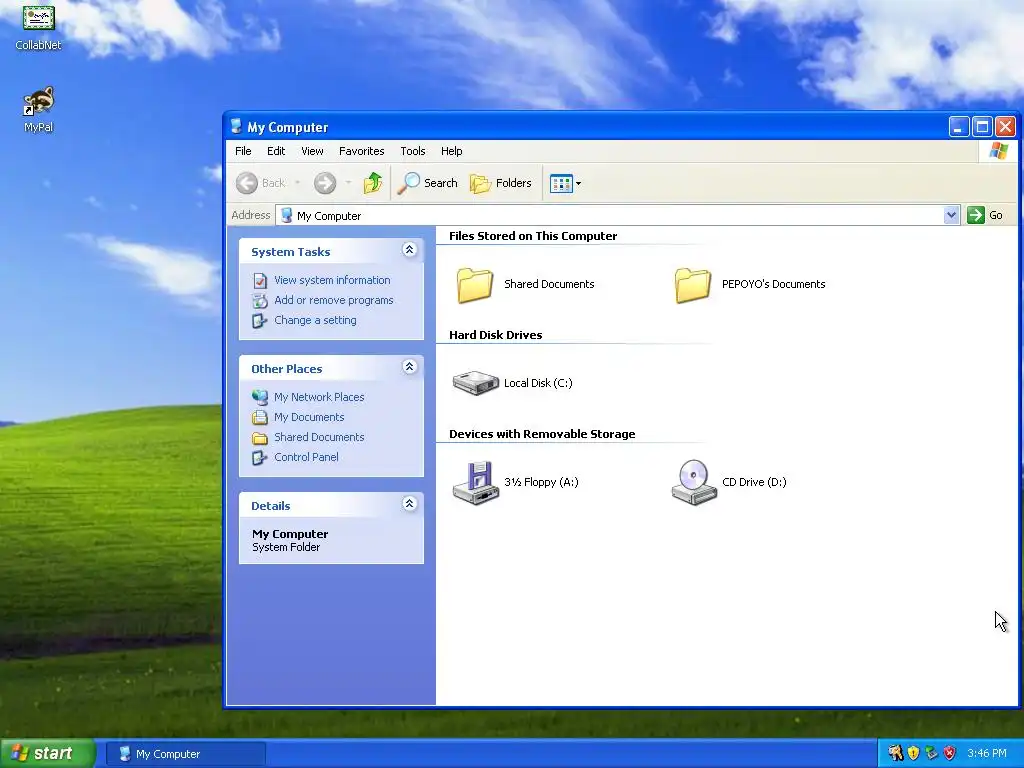Select the Shared Documents folder icon
Image resolution: width=1024 pixels, height=768 pixels.
475,285
